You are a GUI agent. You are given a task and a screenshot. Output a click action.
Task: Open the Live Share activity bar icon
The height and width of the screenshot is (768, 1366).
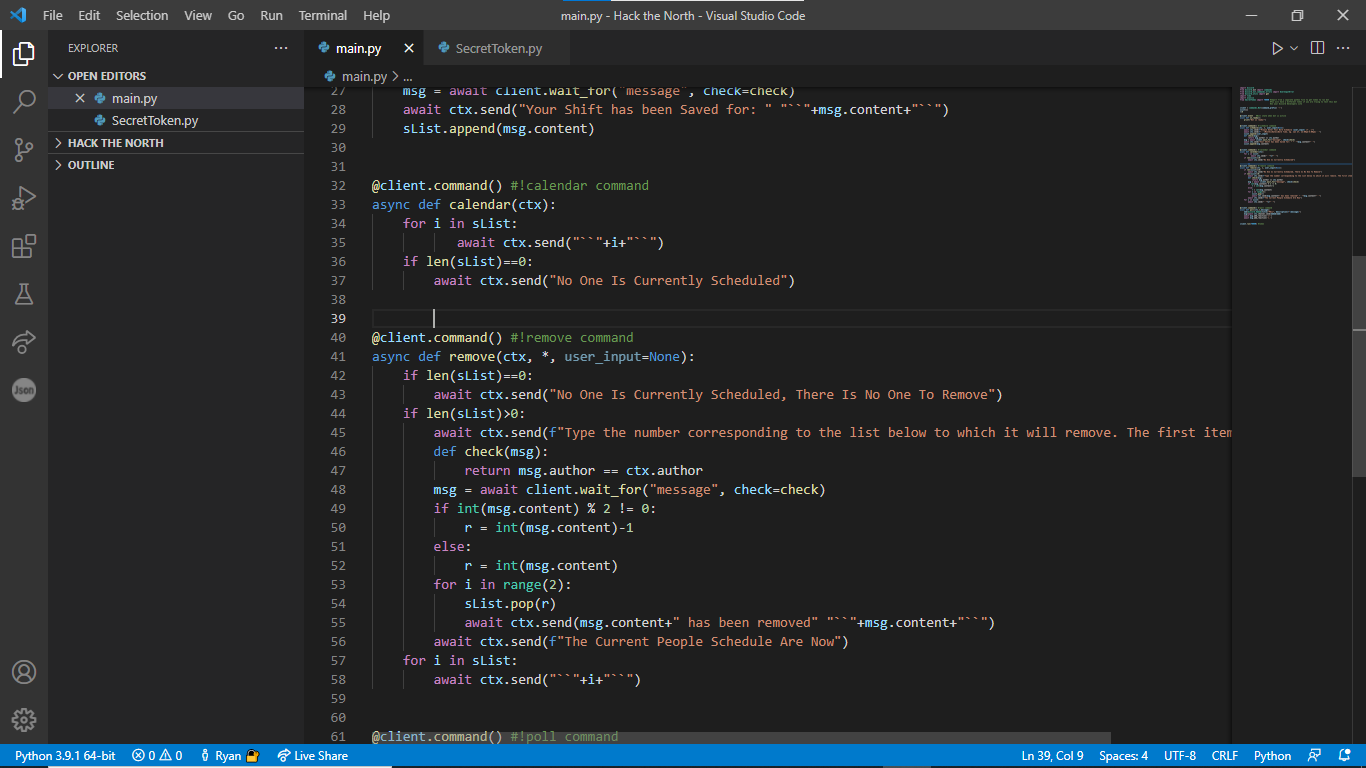[24, 342]
